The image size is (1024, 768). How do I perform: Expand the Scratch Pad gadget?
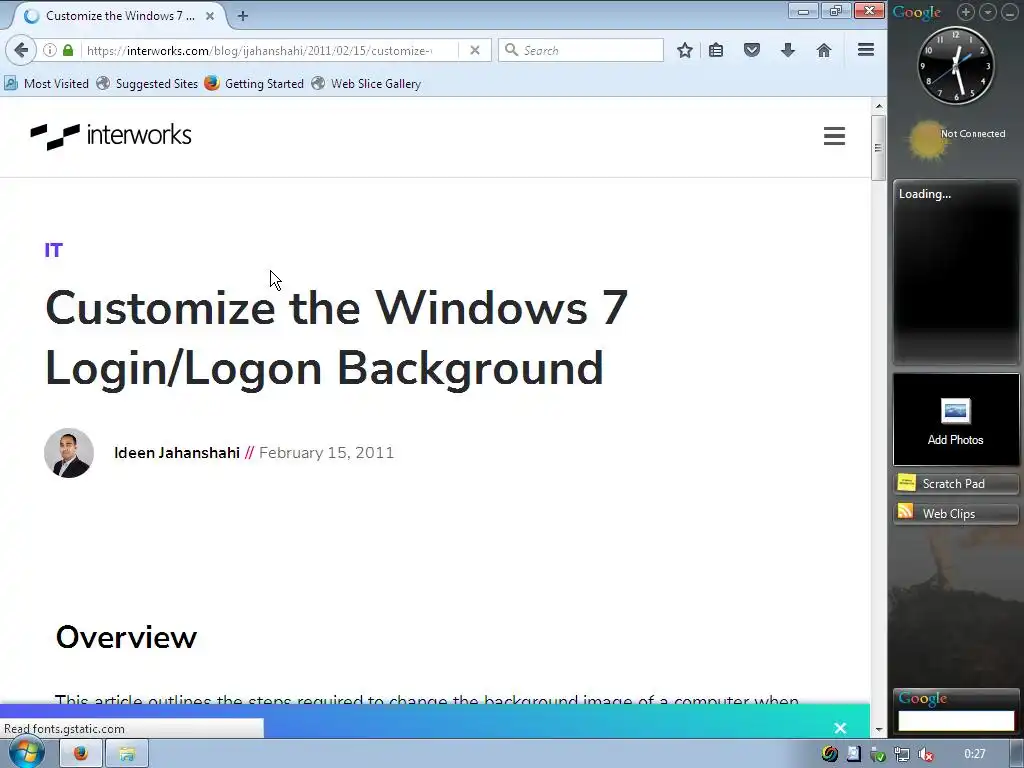coord(955,483)
